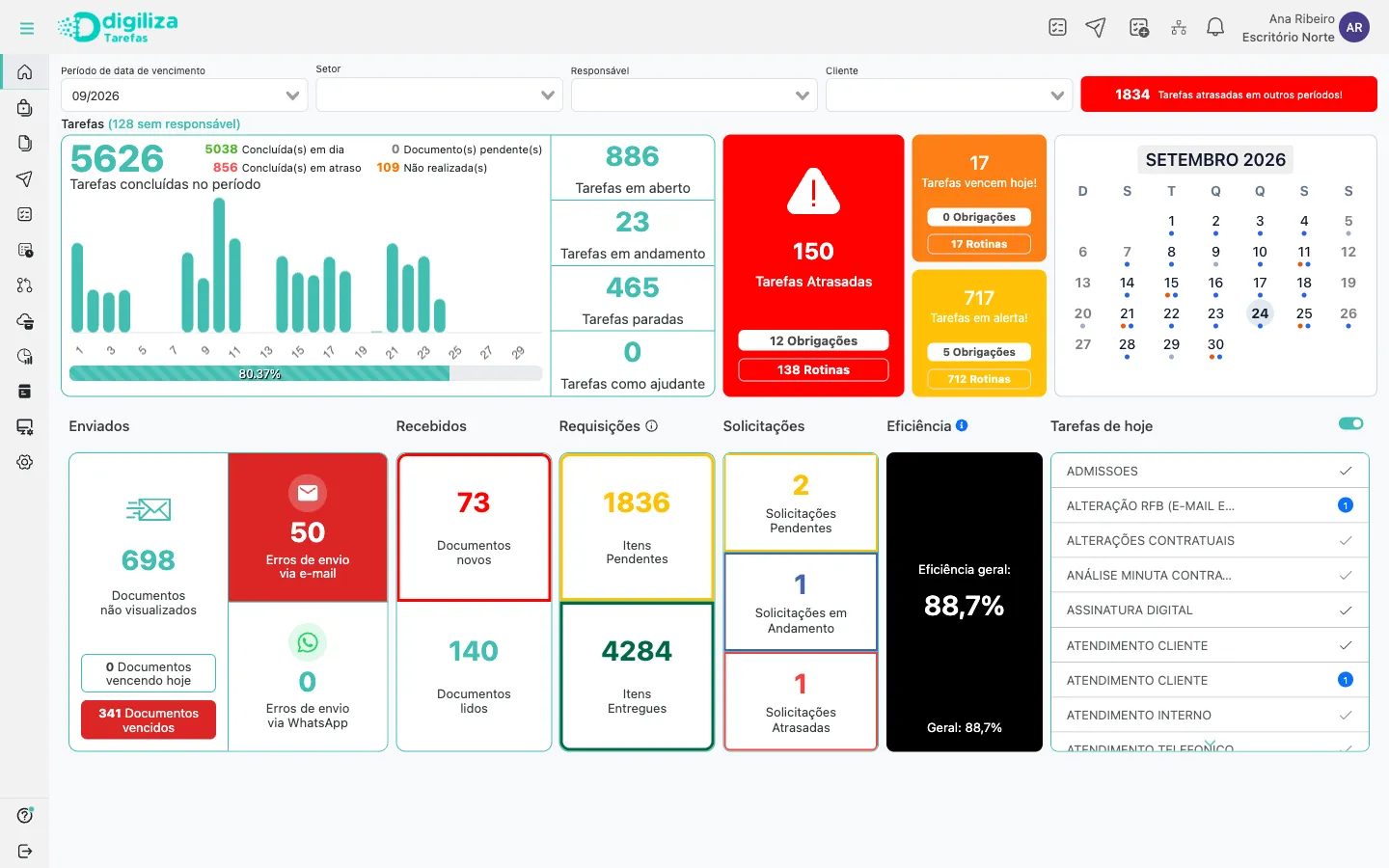
Task: Click the 712 Rotinas button
Action: [979, 379]
